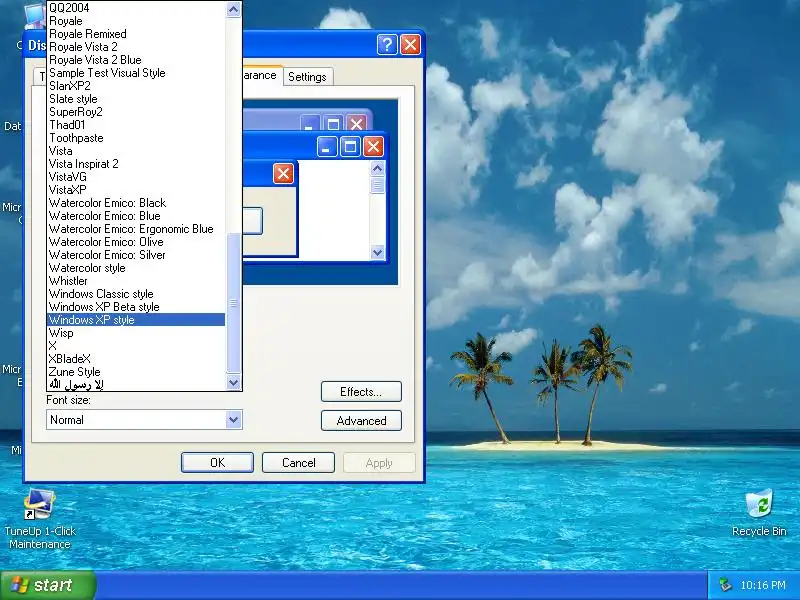Viewport: 800px width, 600px height.
Task: Click the taskbar clock showing 10:16 PM
Action: coord(763,585)
